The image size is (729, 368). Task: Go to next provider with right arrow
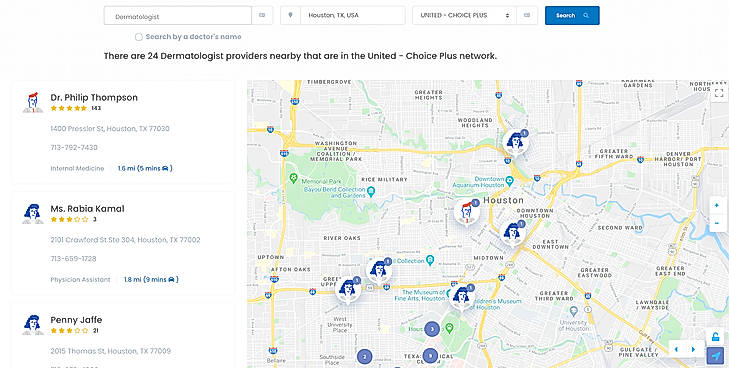click(x=693, y=349)
